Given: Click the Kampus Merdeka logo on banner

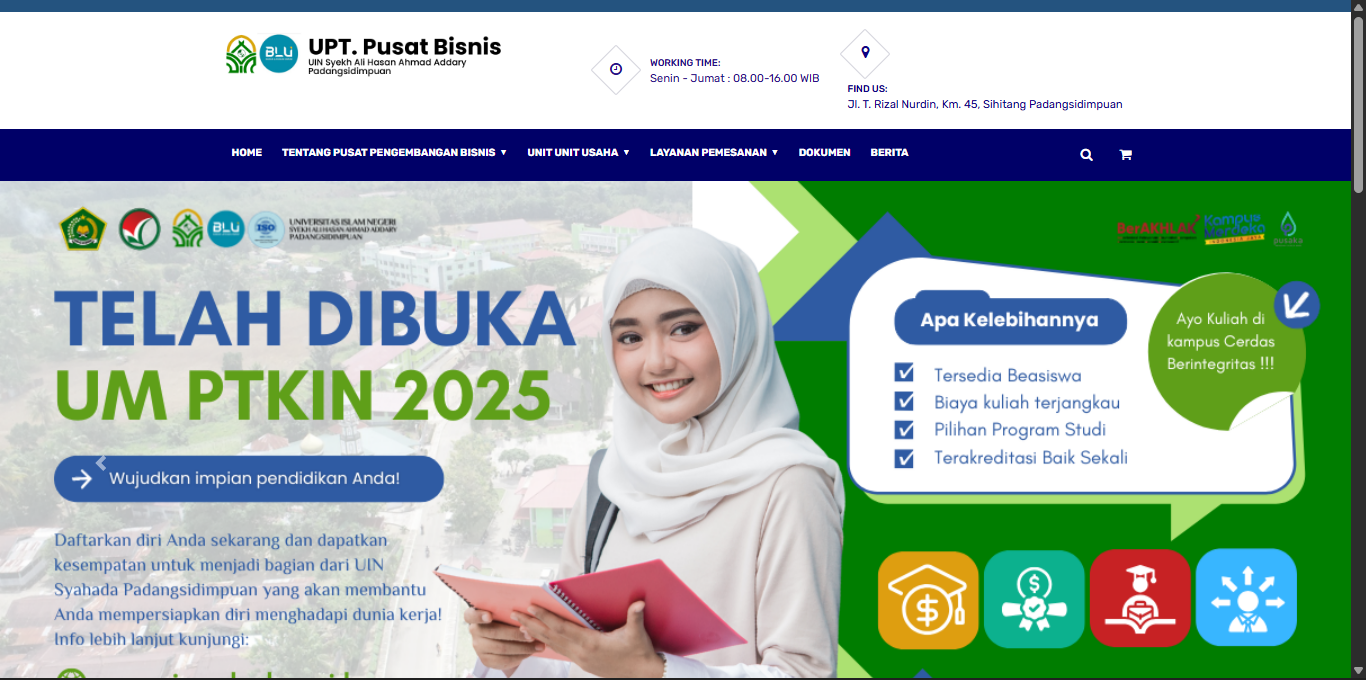Looking at the screenshot, I should pyautogui.click(x=1234, y=228).
